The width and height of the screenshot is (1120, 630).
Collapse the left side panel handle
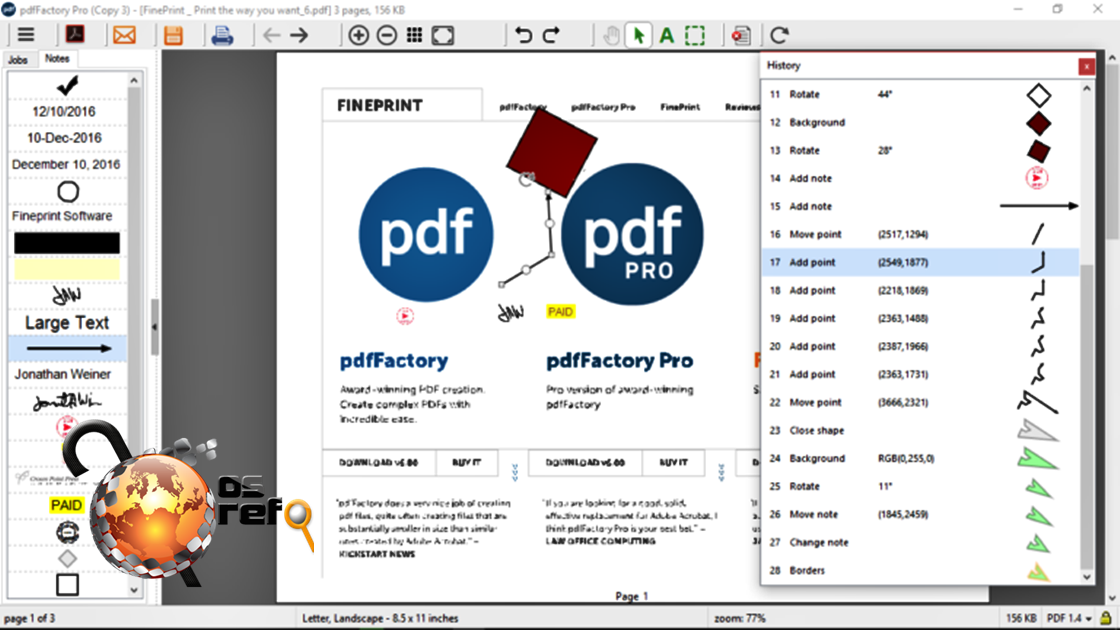point(154,326)
